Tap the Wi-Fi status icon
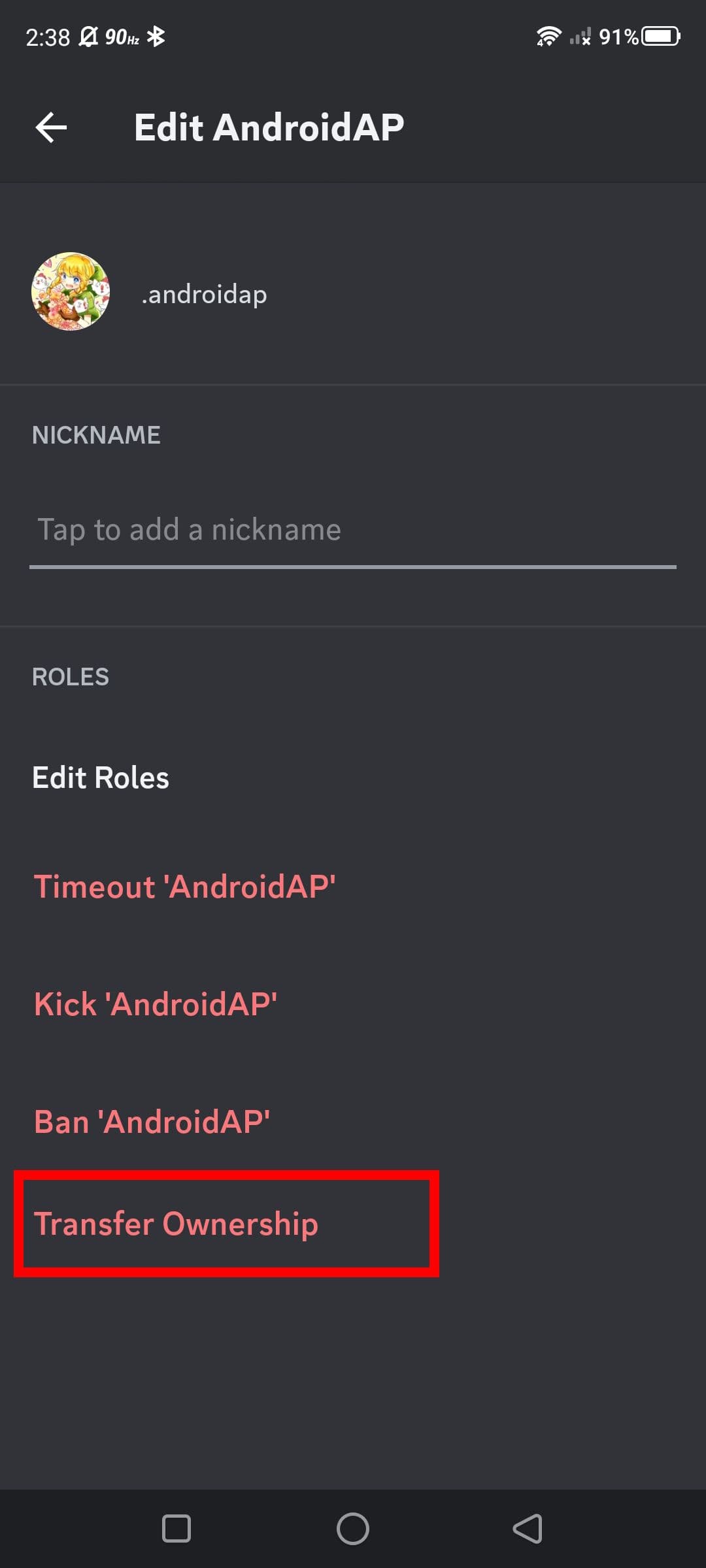The height and width of the screenshot is (1568, 706). pyautogui.click(x=548, y=37)
